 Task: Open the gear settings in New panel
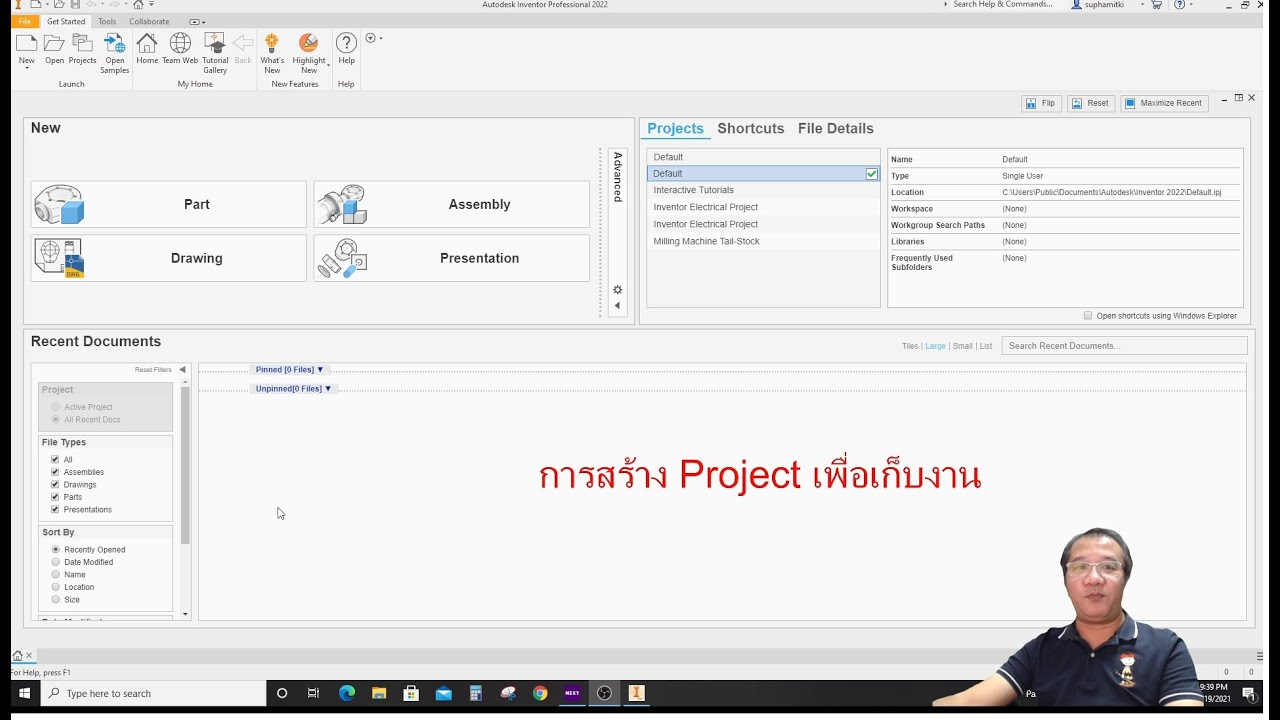(x=617, y=290)
